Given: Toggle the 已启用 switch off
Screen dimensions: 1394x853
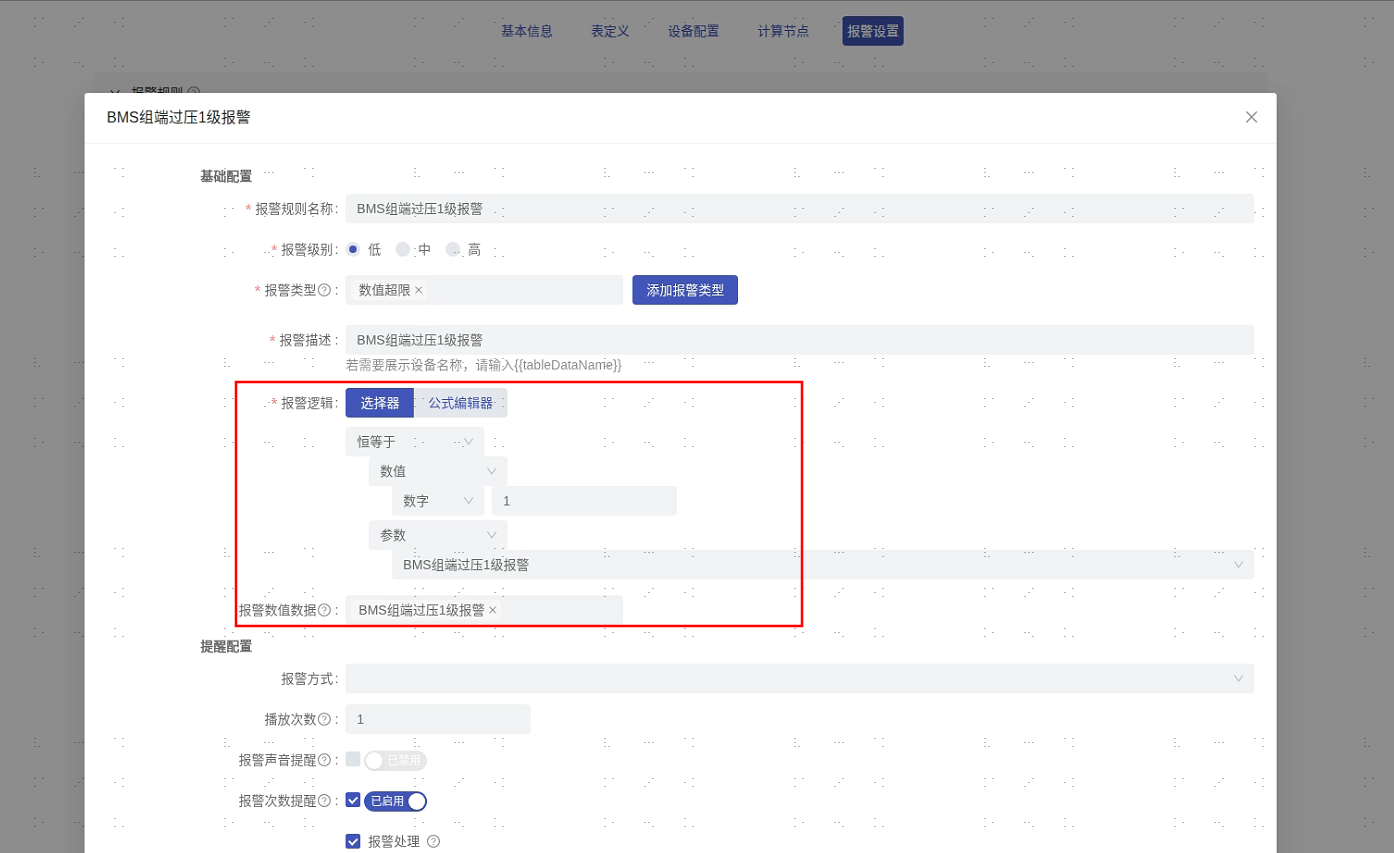Looking at the screenshot, I should point(396,801).
